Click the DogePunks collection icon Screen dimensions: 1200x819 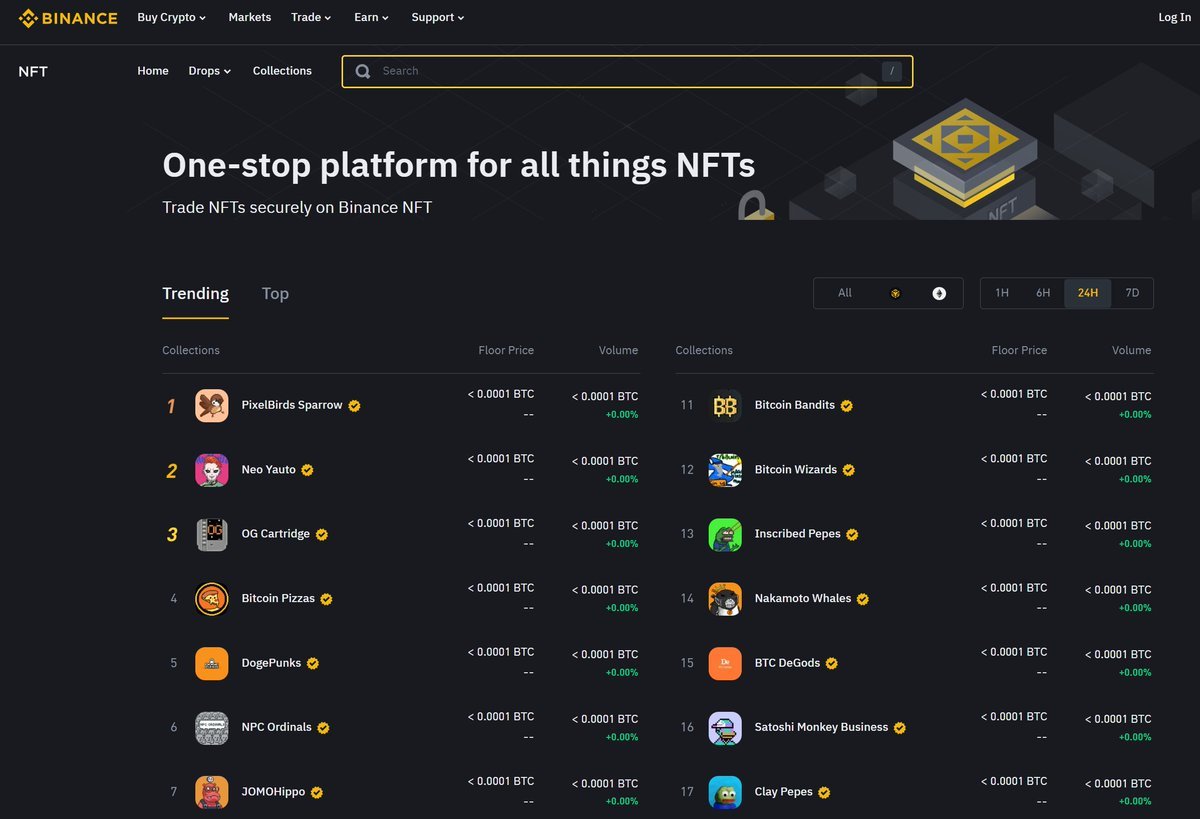point(212,663)
